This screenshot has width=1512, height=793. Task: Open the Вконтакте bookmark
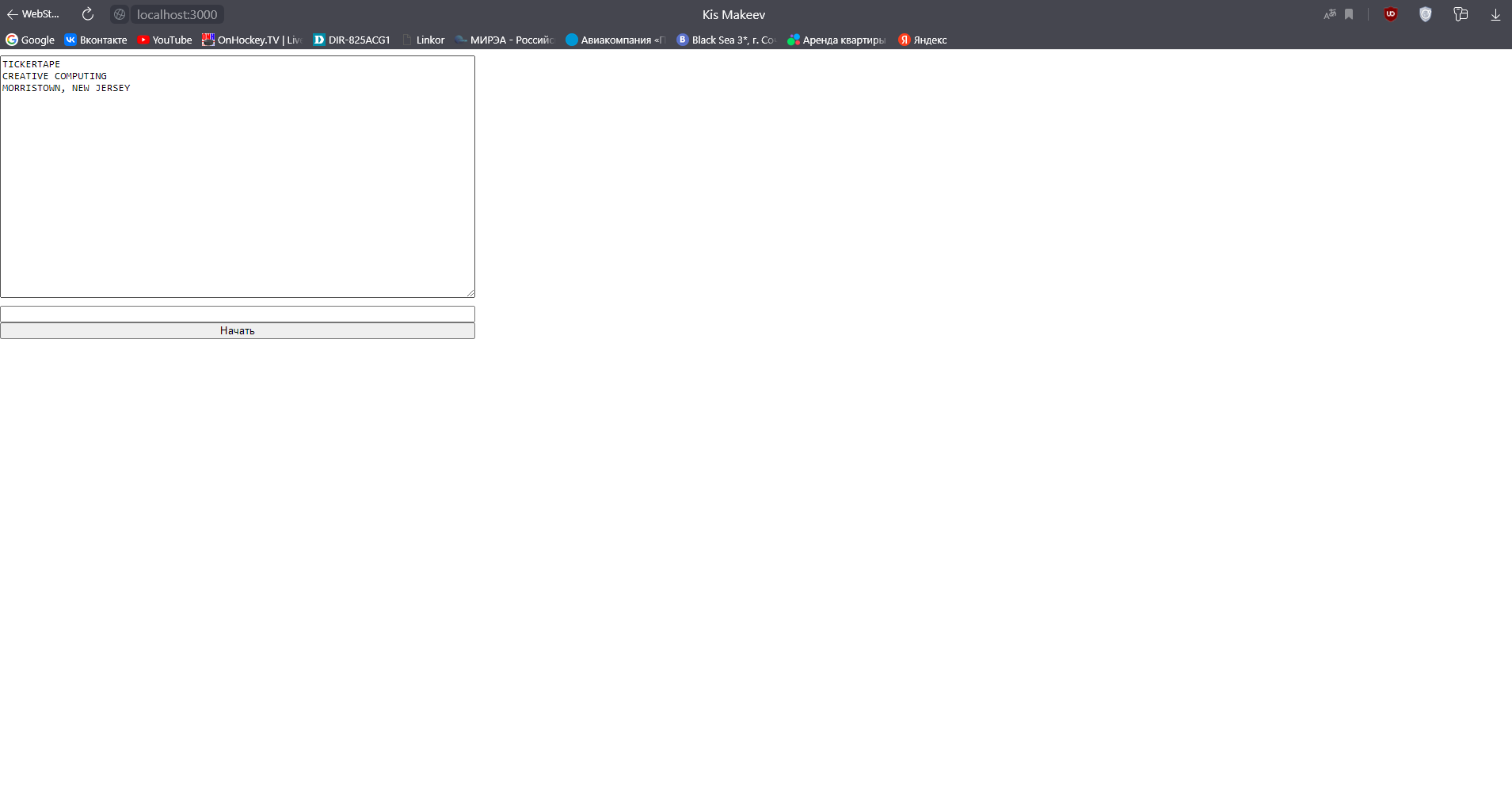pos(95,40)
